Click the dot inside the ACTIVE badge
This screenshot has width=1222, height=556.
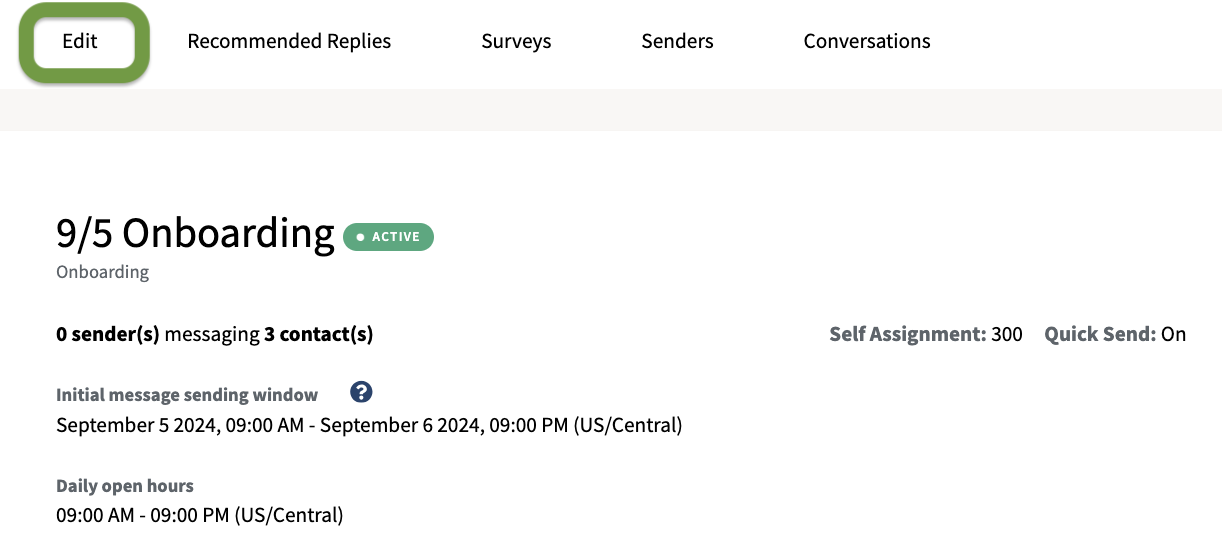pos(361,237)
